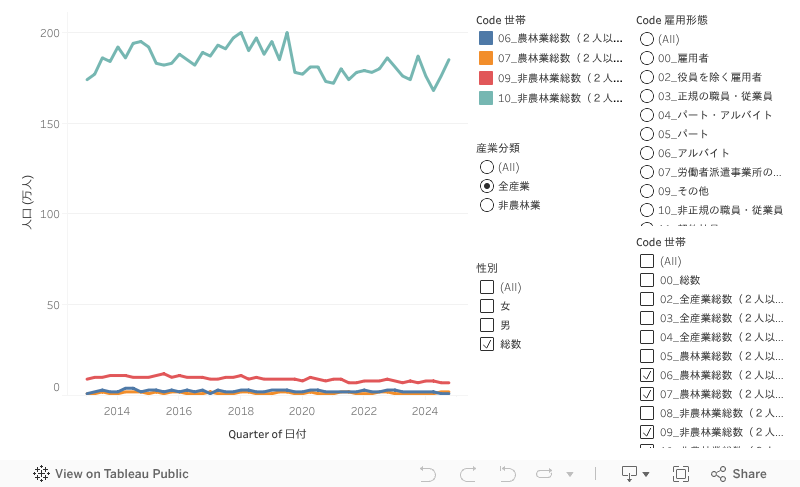The image size is (800, 487).
Task: Choose 06_アルバイト in 雇用形態 filter list
Action: (x=647, y=153)
